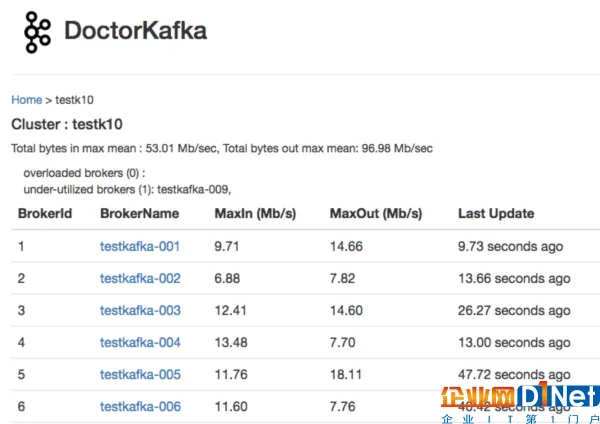Open broker testkafka-002 details
Screen dimensions: 600x424
(x=140, y=278)
